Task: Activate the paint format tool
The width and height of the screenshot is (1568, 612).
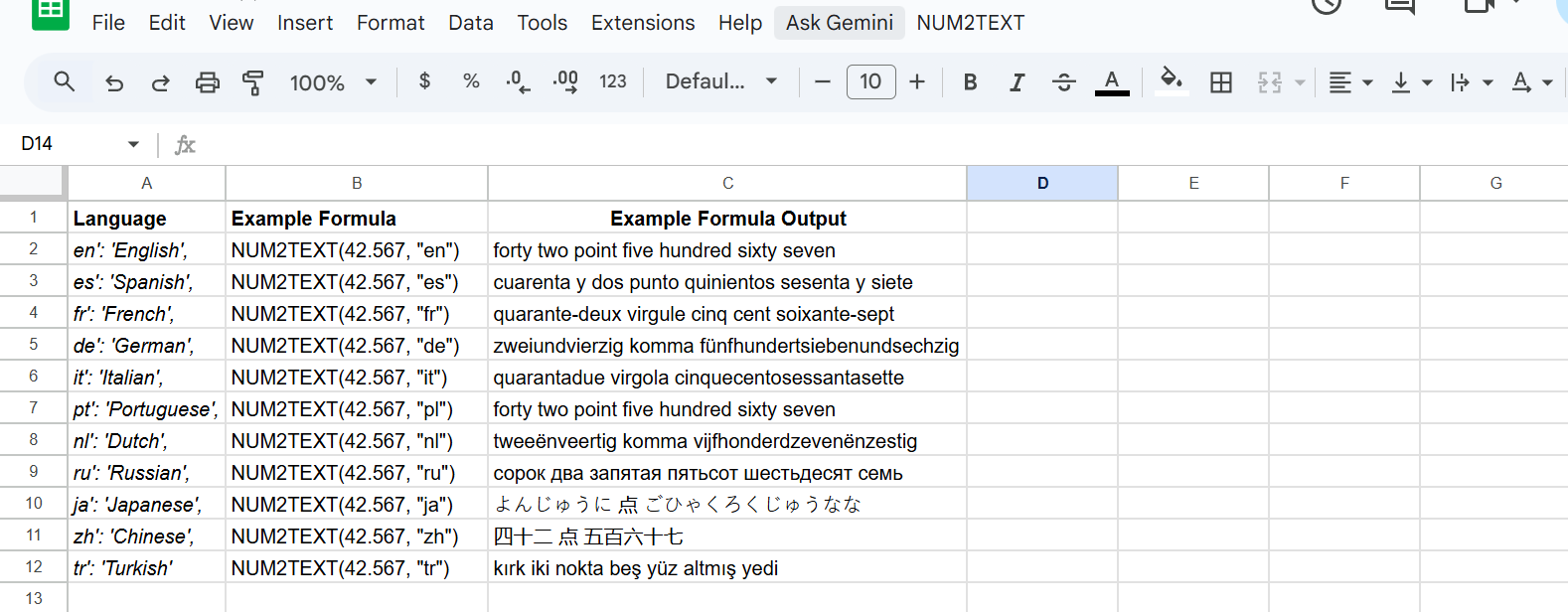Action: pos(253,82)
